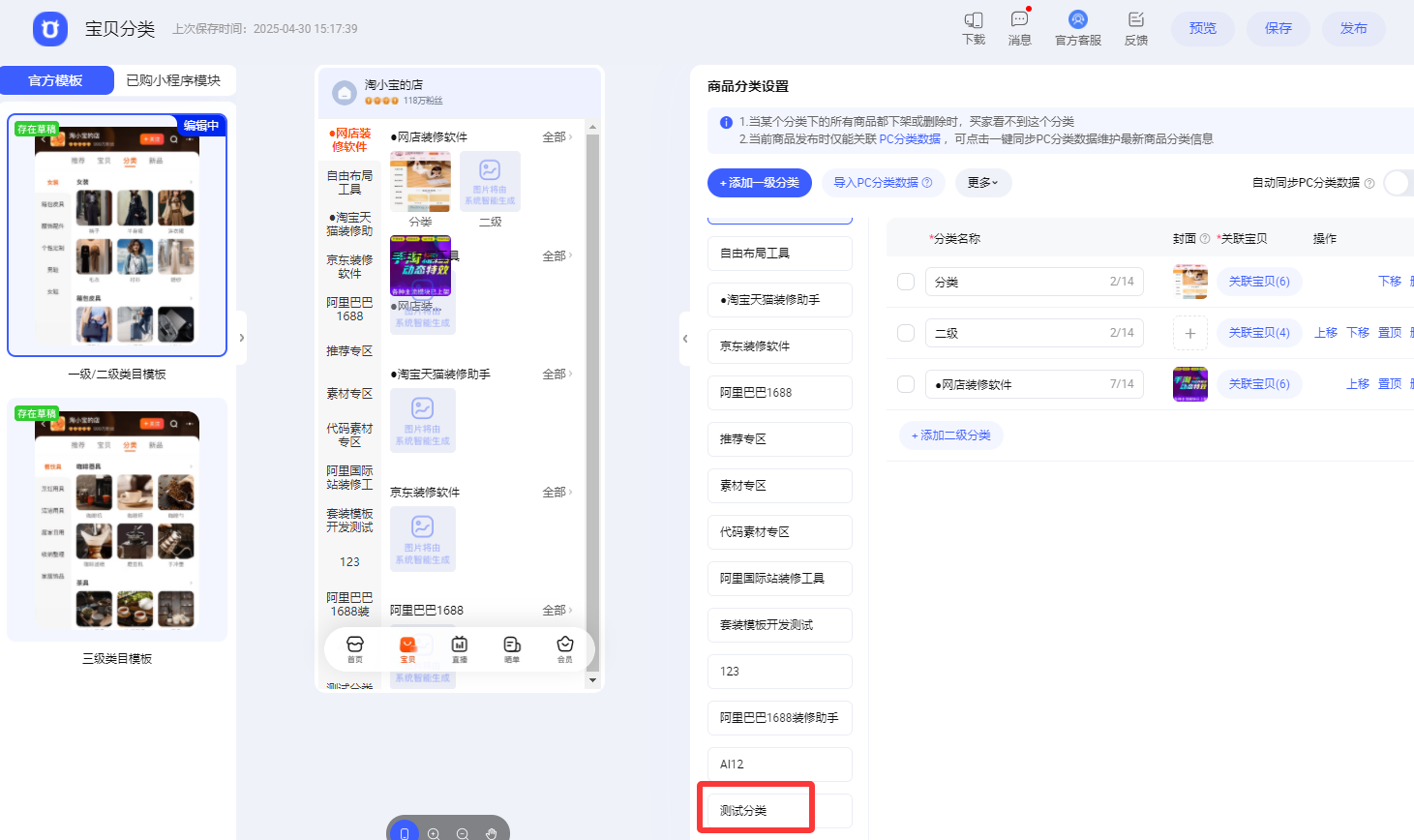This screenshot has width=1414, height=840.
Task: Expand 全部 for ●网店装修软件 in preview
Action: [x=557, y=137]
